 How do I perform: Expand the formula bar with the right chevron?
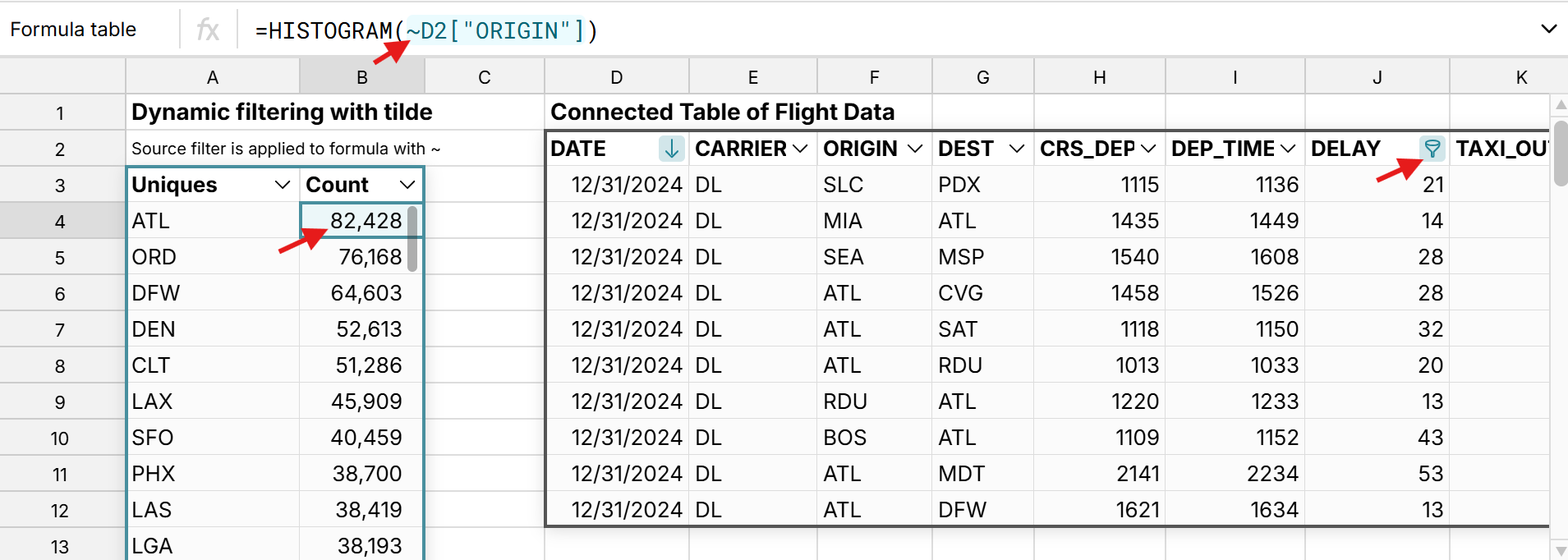(x=1549, y=30)
